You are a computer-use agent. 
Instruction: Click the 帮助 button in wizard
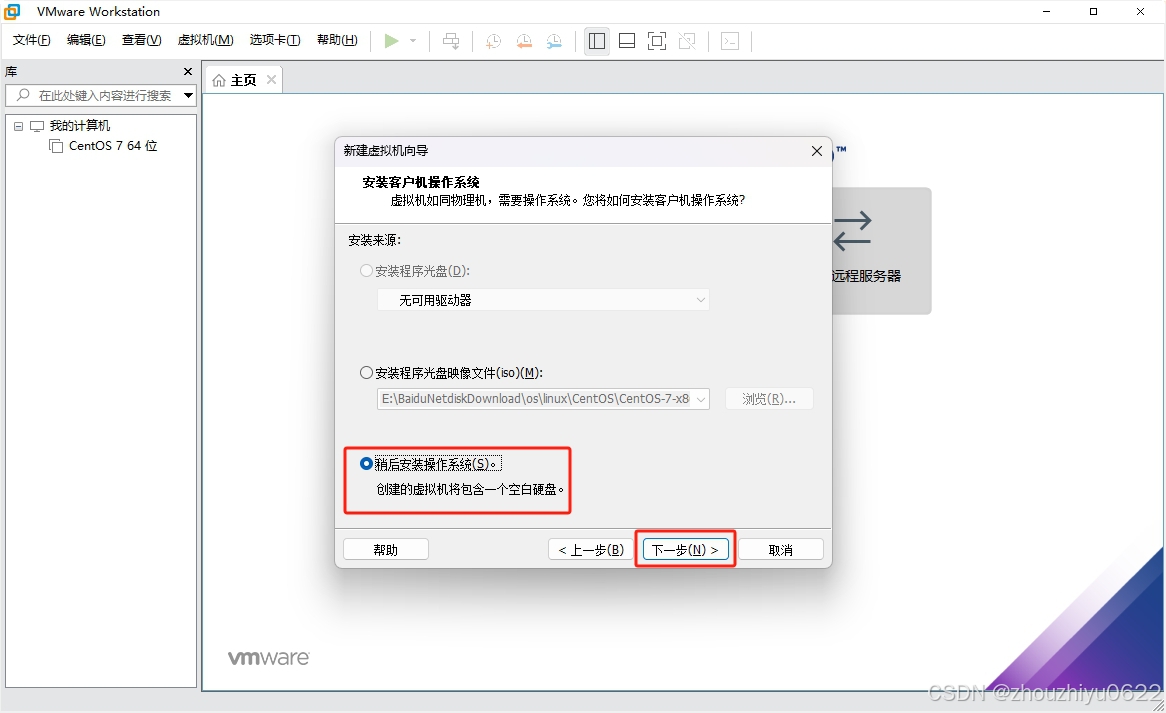pyautogui.click(x=385, y=549)
